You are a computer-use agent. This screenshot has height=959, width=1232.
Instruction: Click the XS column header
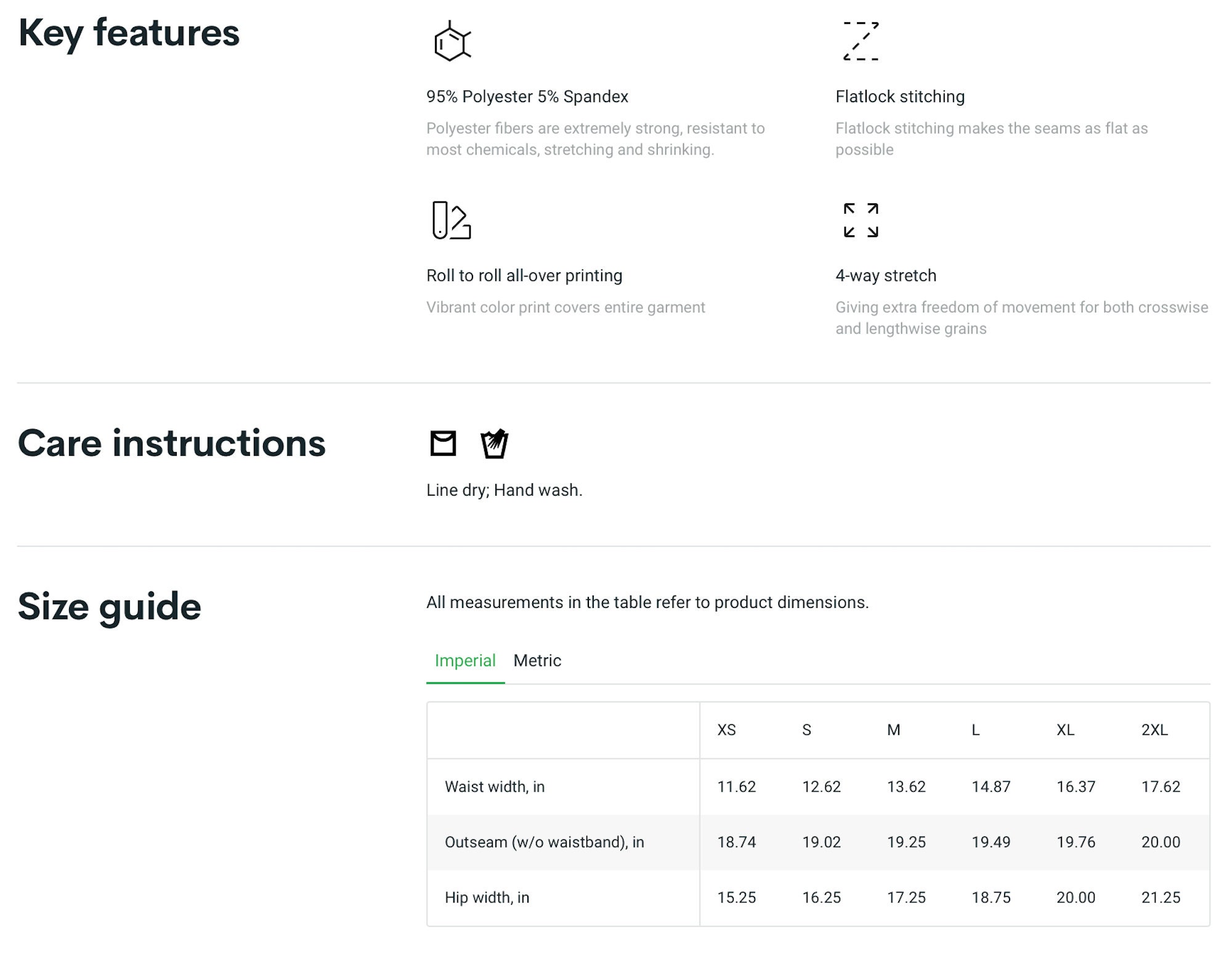[726, 730]
